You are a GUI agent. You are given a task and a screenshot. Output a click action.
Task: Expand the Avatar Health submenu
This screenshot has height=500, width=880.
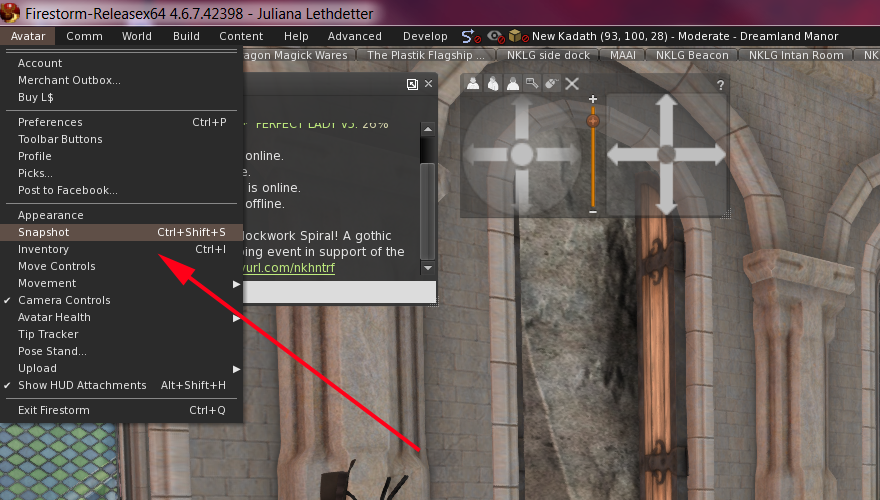coord(121,317)
